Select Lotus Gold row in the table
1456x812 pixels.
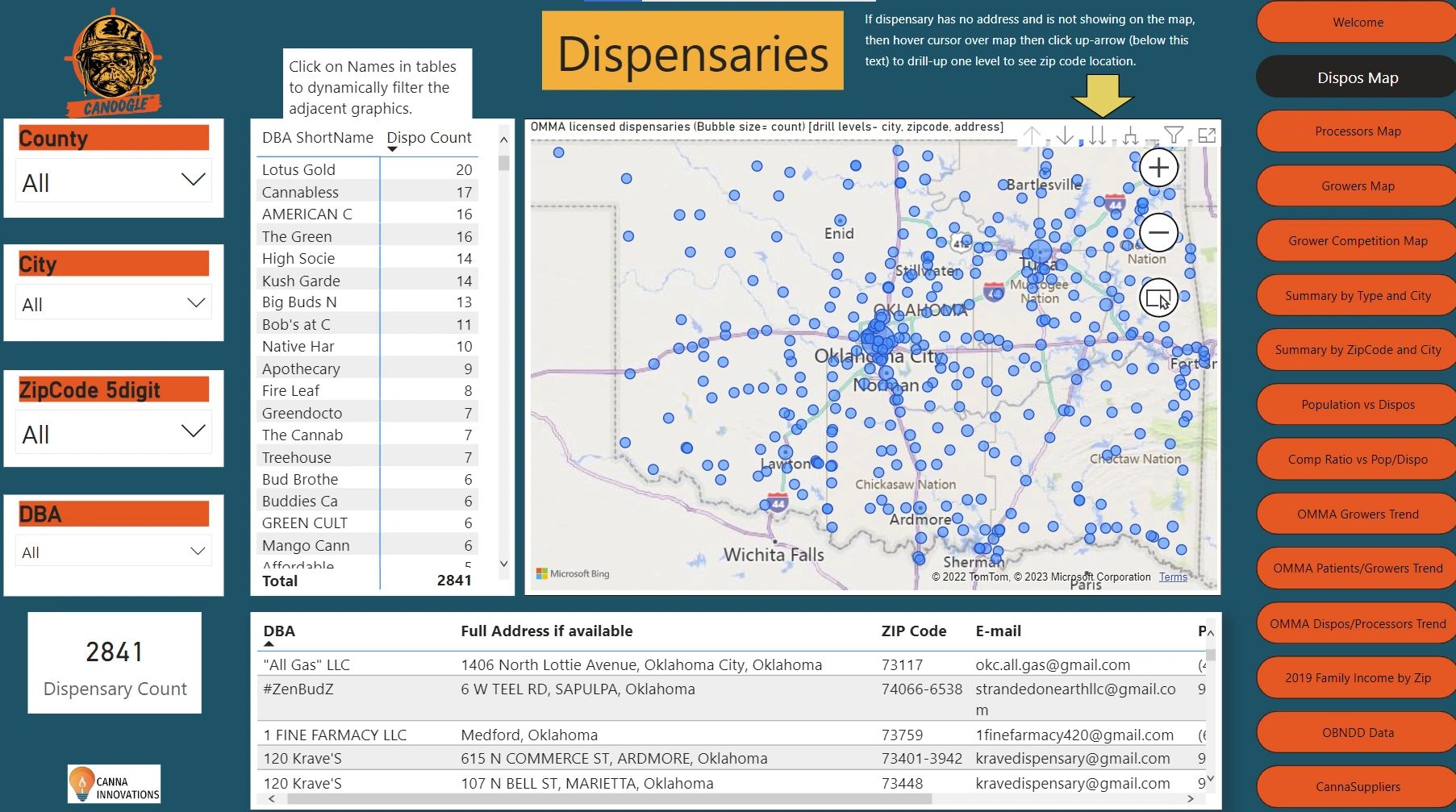coord(298,170)
